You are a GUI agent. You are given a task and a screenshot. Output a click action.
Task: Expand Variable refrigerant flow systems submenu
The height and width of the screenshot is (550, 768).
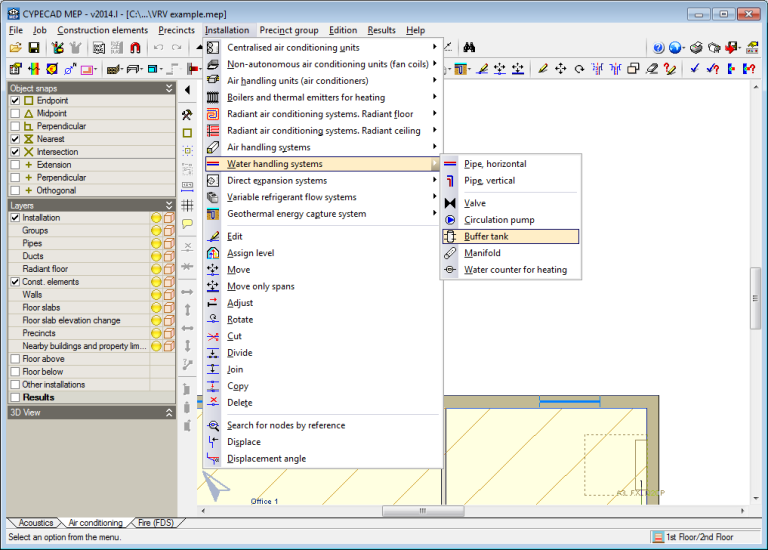[323, 197]
